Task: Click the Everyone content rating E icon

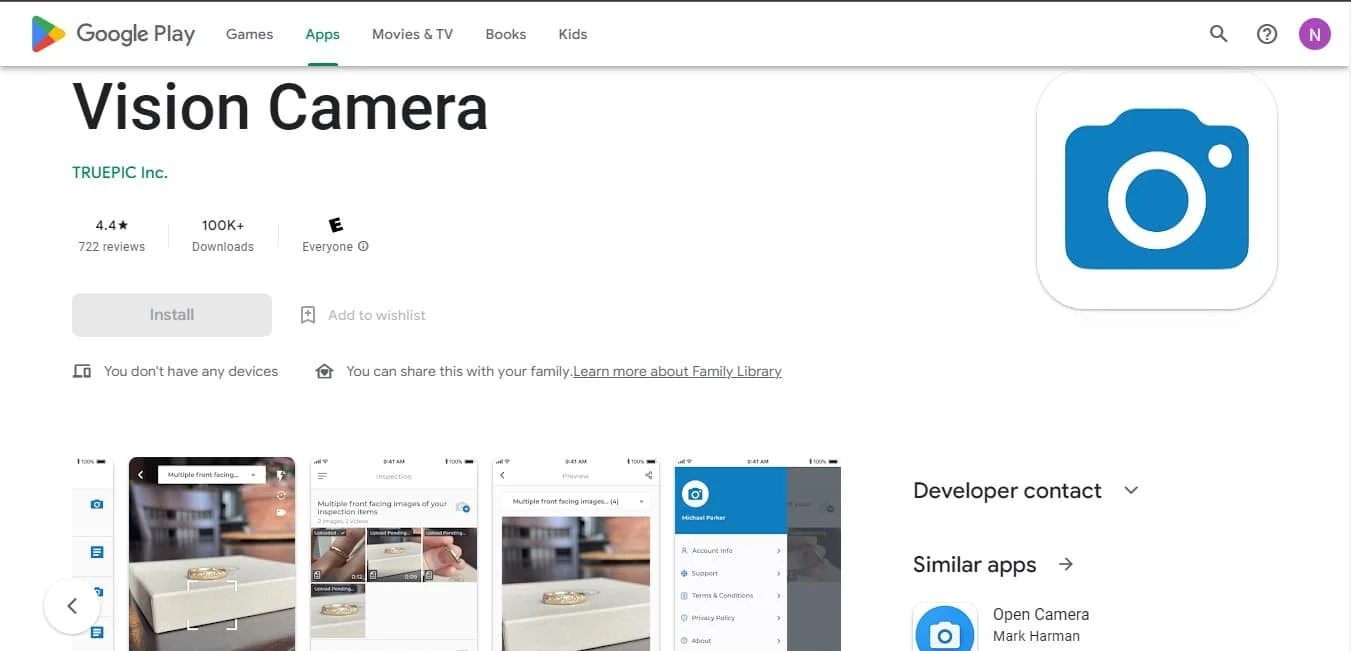Action: coord(335,226)
